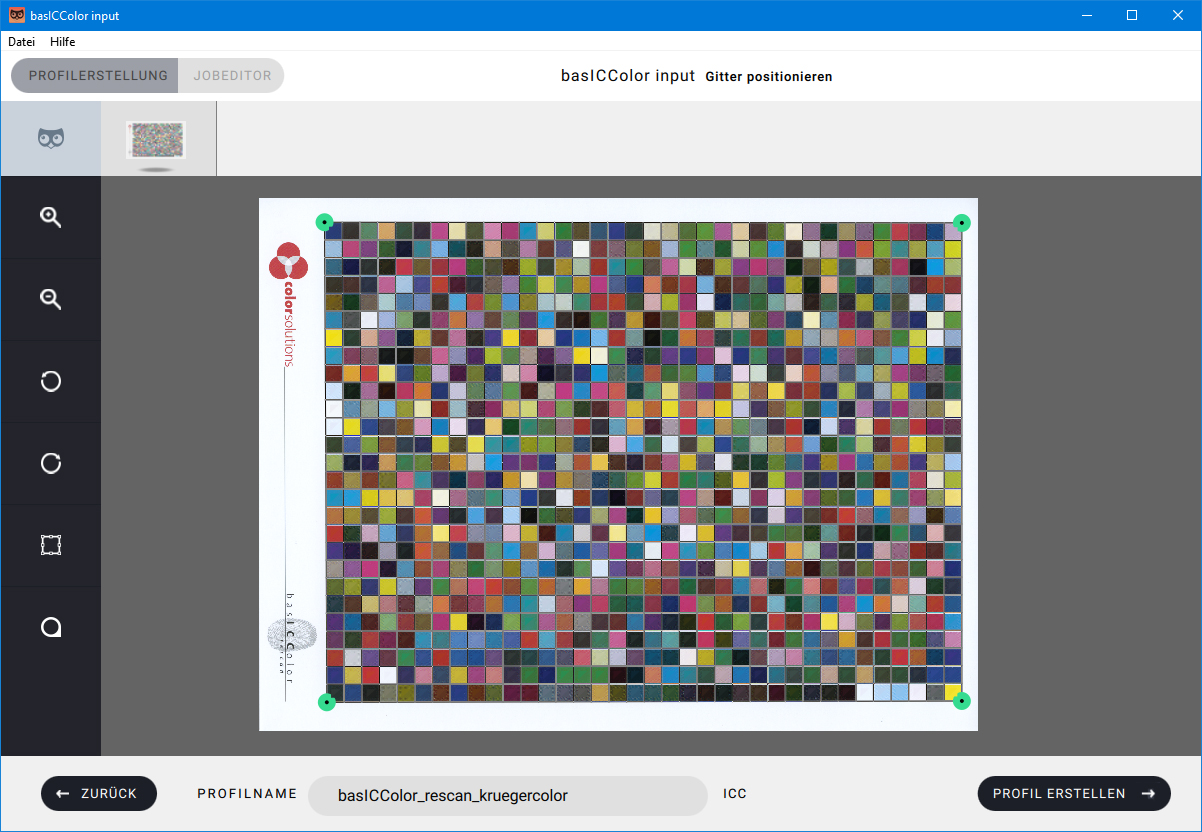Click the rounded bubble tool in sidebar

pyautogui.click(x=50, y=627)
